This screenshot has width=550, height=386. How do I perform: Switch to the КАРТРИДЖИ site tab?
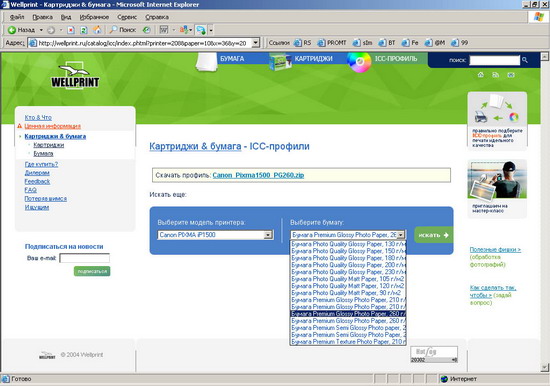coord(313,59)
